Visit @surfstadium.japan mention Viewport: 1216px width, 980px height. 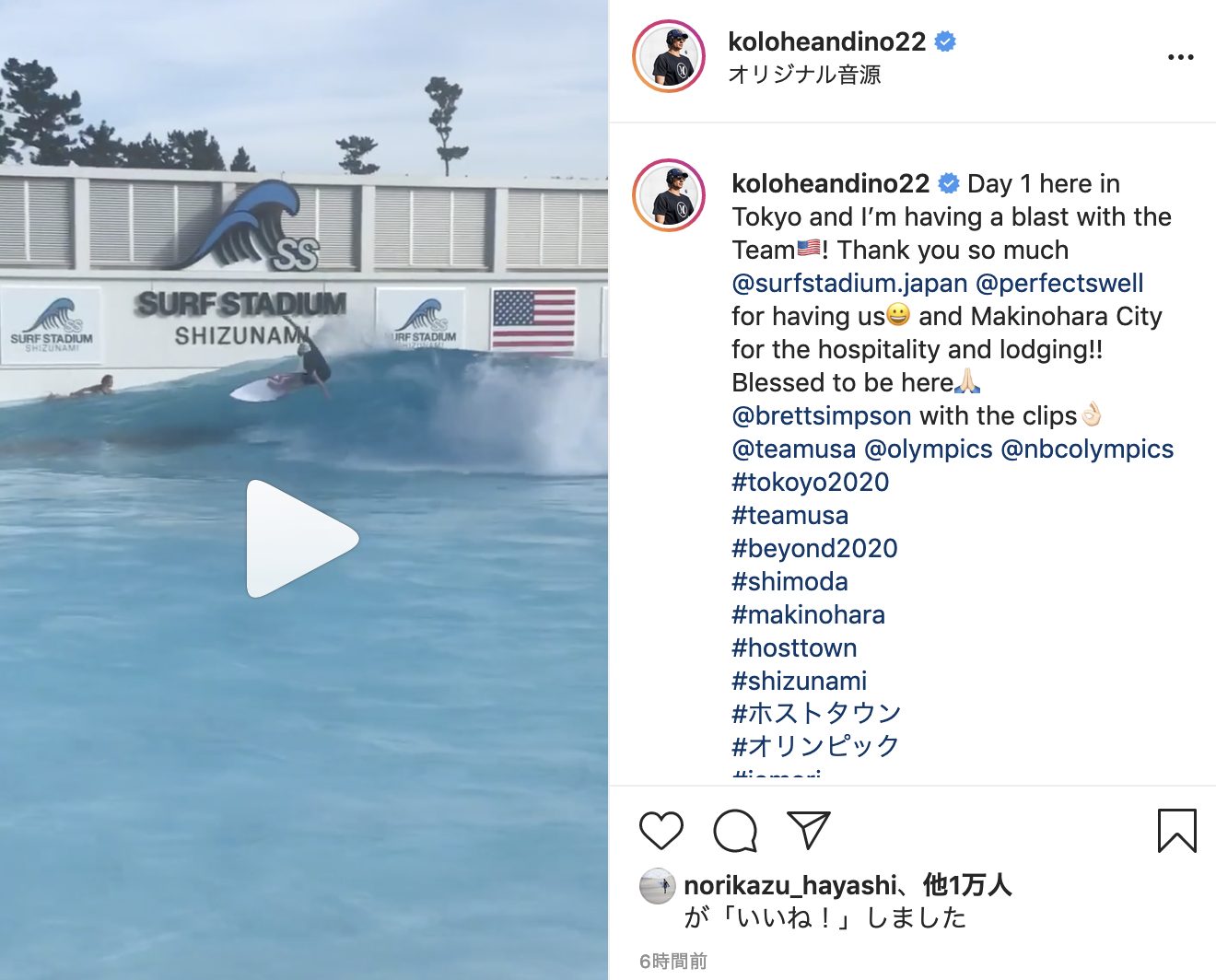849,283
